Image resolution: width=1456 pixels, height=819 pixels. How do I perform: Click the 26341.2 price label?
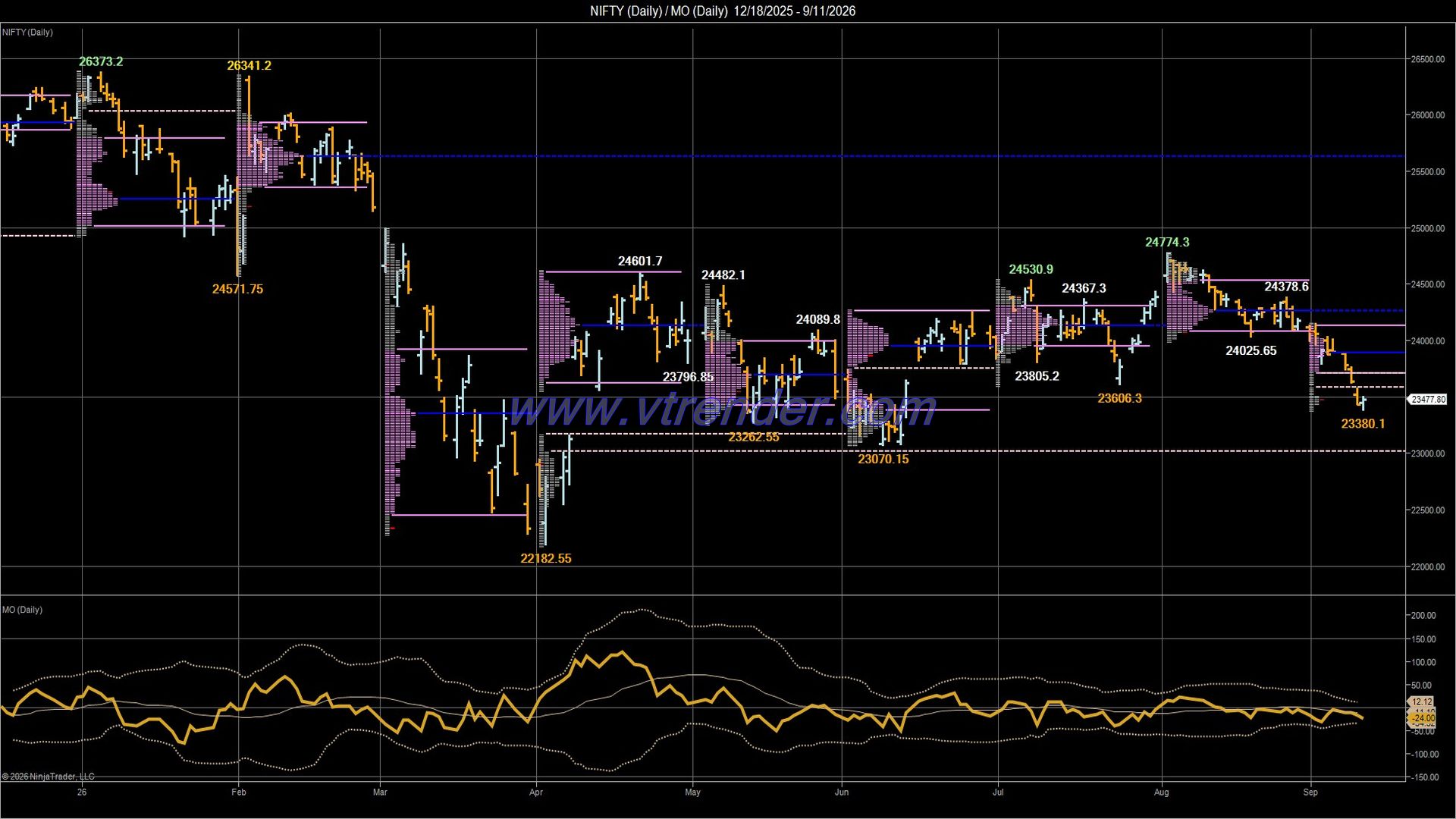pos(249,65)
